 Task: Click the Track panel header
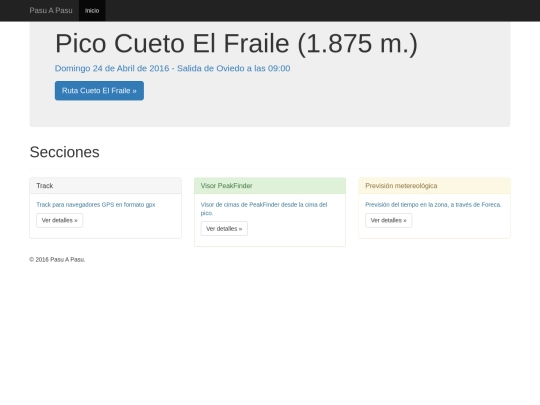point(105,186)
